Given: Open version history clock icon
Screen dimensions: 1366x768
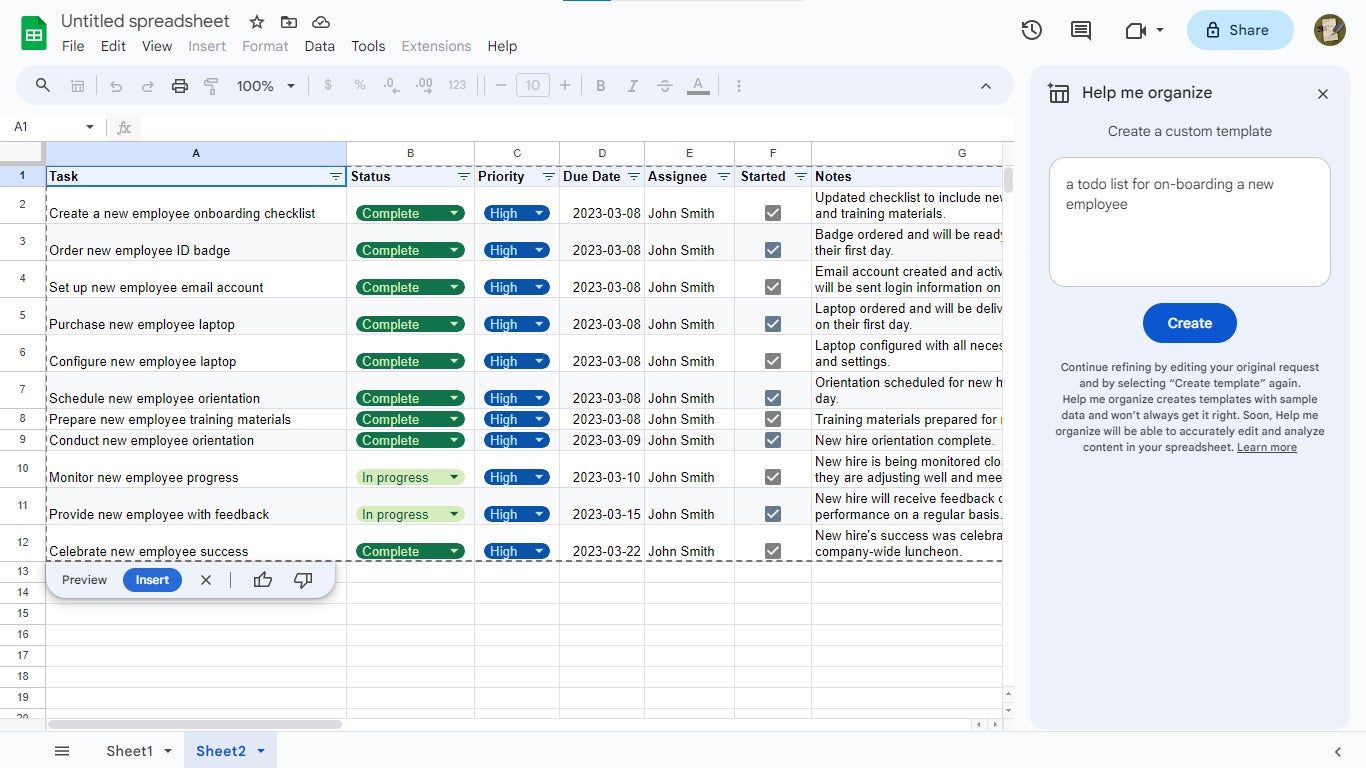Looking at the screenshot, I should point(1032,30).
